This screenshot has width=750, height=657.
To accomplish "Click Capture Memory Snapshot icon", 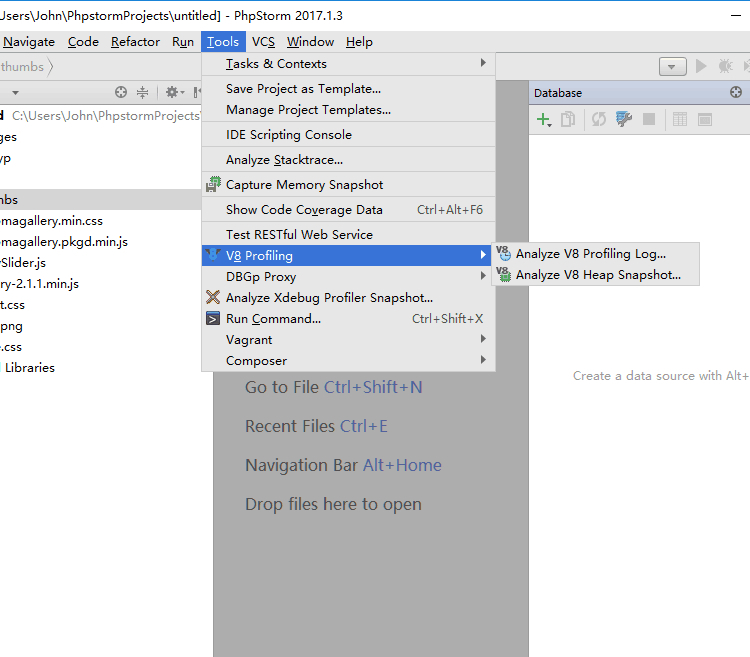I will tap(213, 185).
